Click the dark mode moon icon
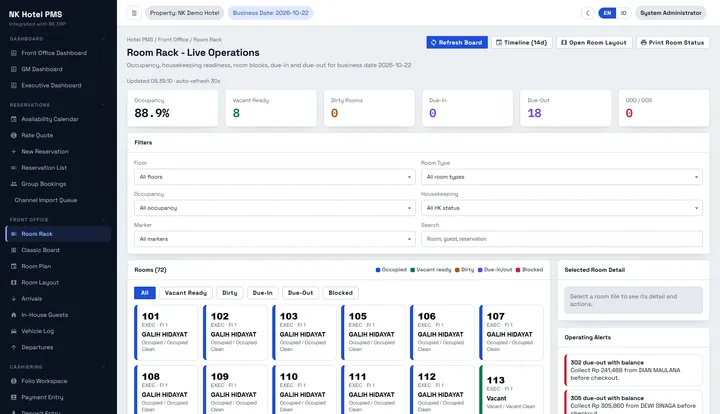720x414 pixels. tap(587, 13)
